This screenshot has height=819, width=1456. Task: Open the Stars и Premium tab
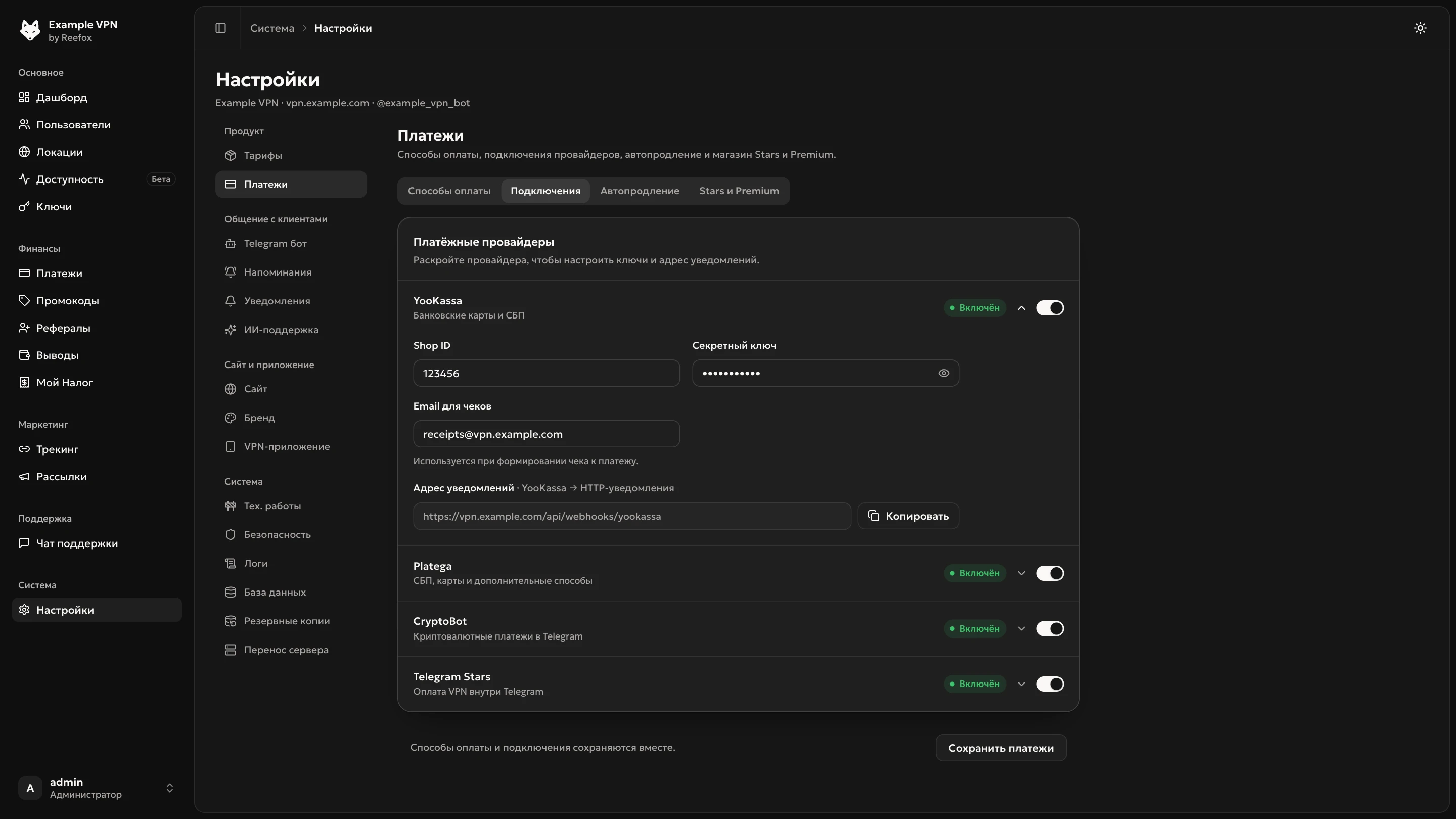pos(739,191)
